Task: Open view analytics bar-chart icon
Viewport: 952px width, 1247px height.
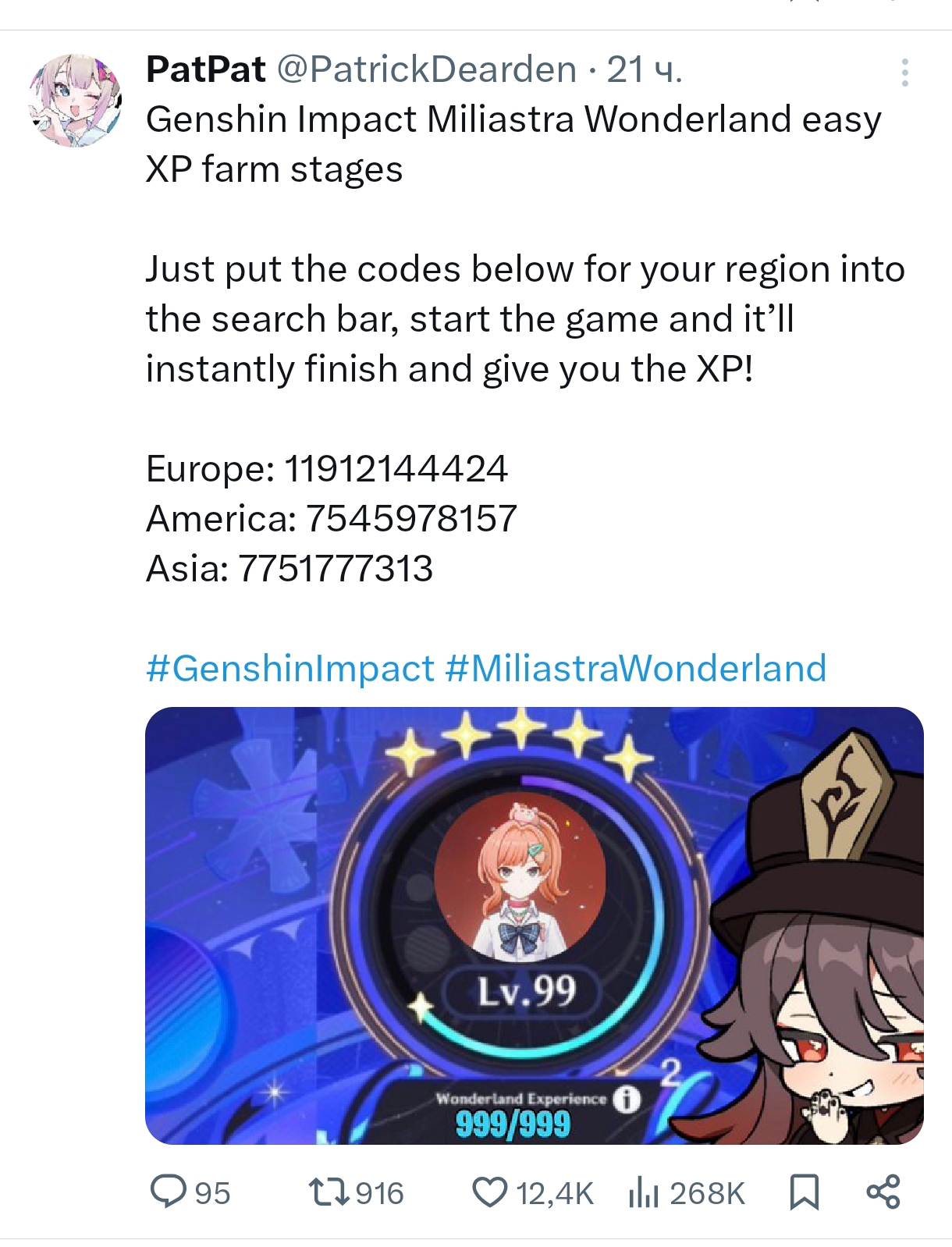Action: point(644,1192)
